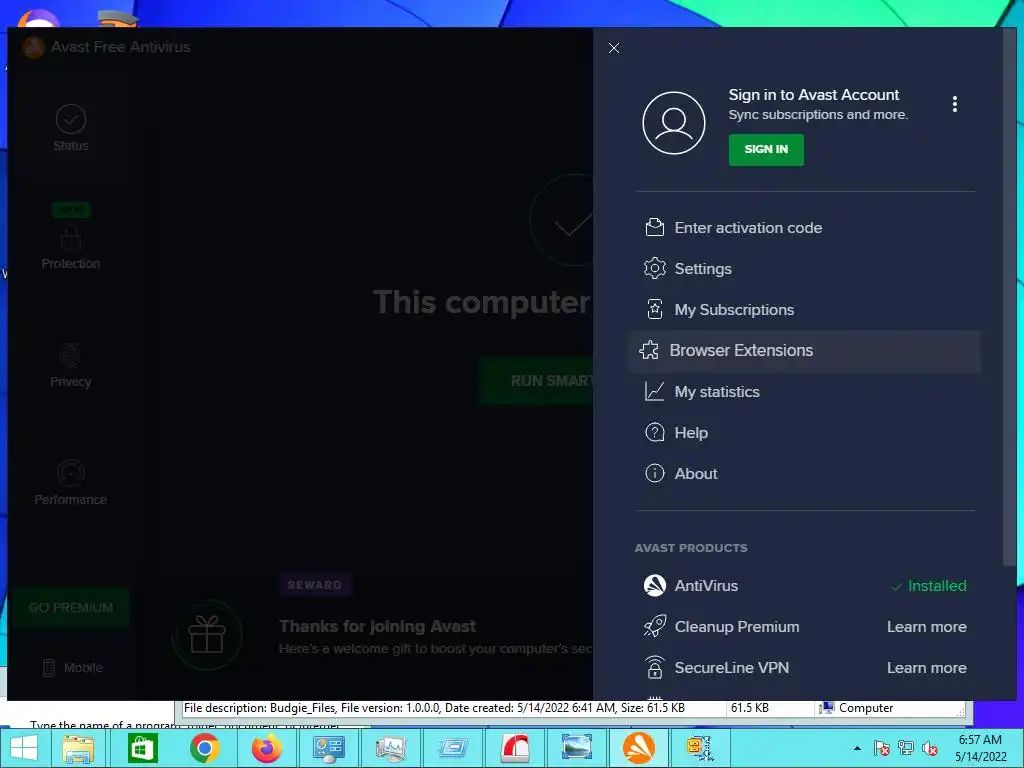Click the activation code envelope icon
The width and height of the screenshot is (1024, 768).
coord(654,227)
